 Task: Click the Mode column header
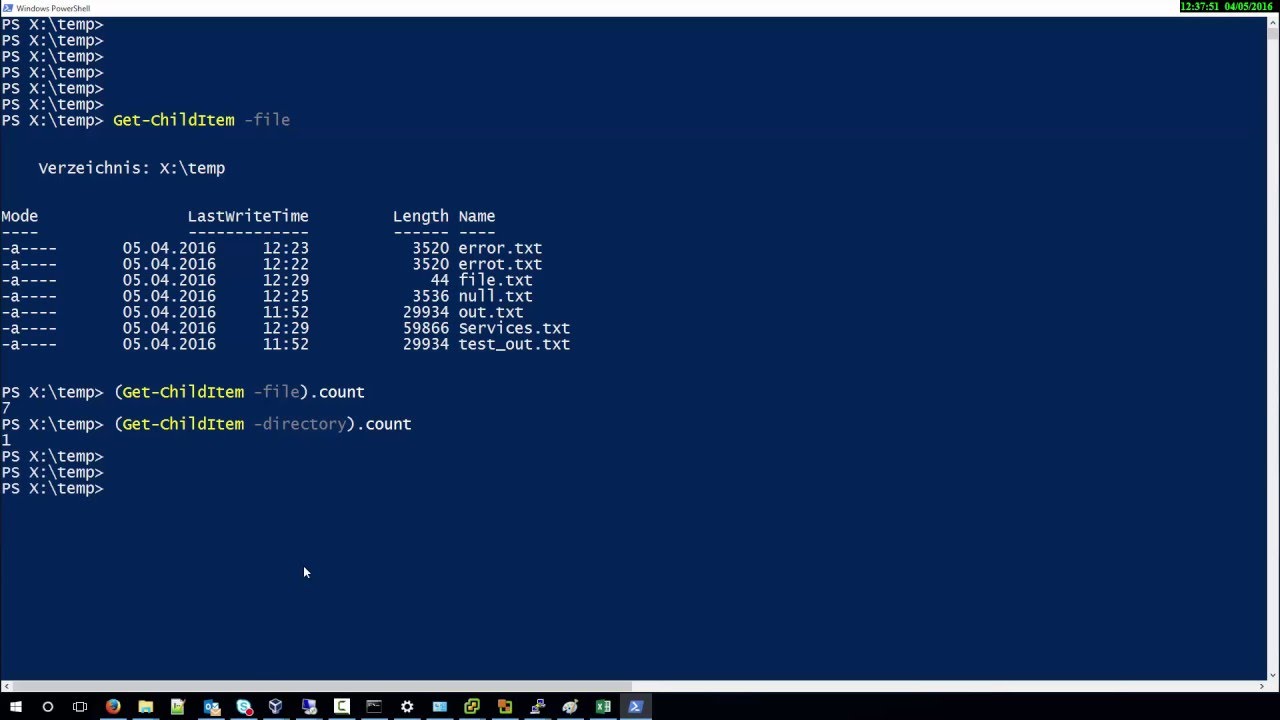pos(19,216)
